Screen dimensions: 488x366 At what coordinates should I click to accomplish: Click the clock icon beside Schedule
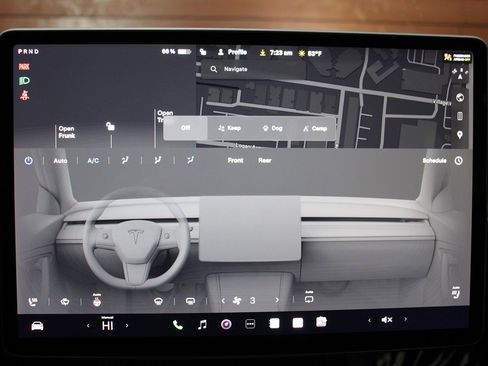tap(459, 161)
